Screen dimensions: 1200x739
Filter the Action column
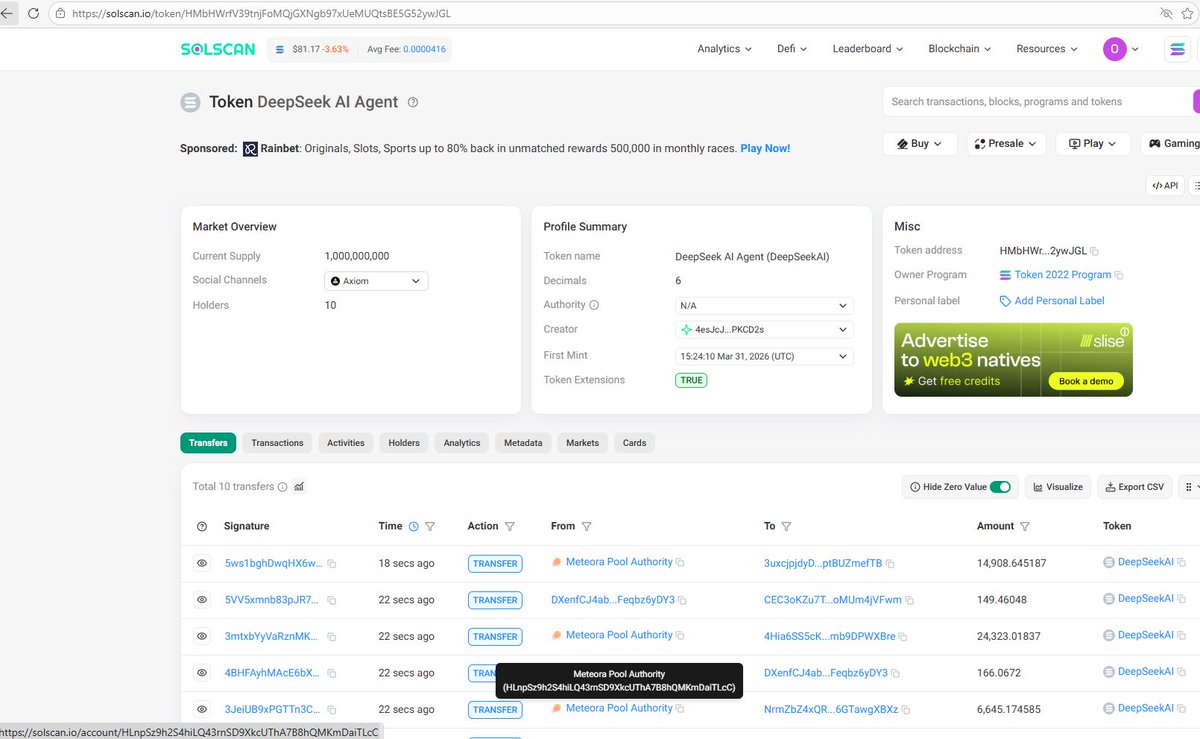pos(510,526)
